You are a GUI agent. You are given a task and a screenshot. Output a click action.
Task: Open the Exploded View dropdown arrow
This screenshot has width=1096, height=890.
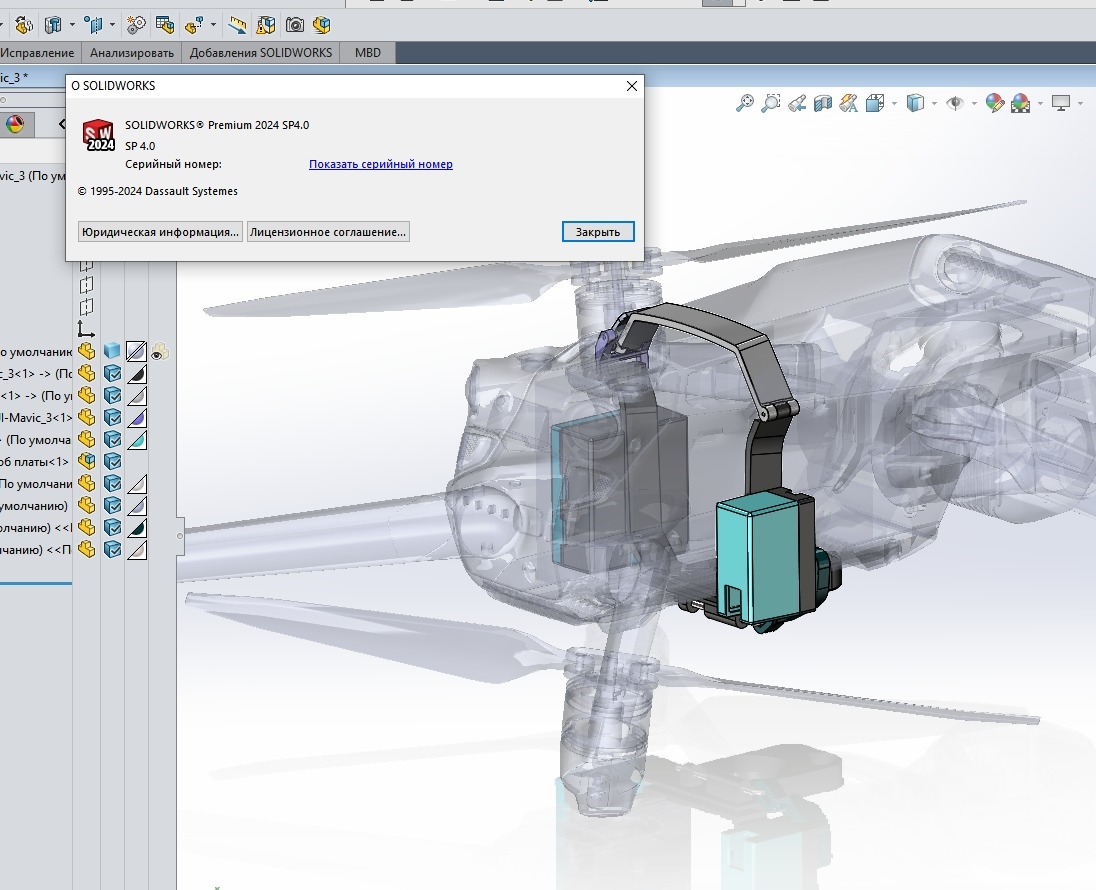pyautogui.click(x=213, y=25)
